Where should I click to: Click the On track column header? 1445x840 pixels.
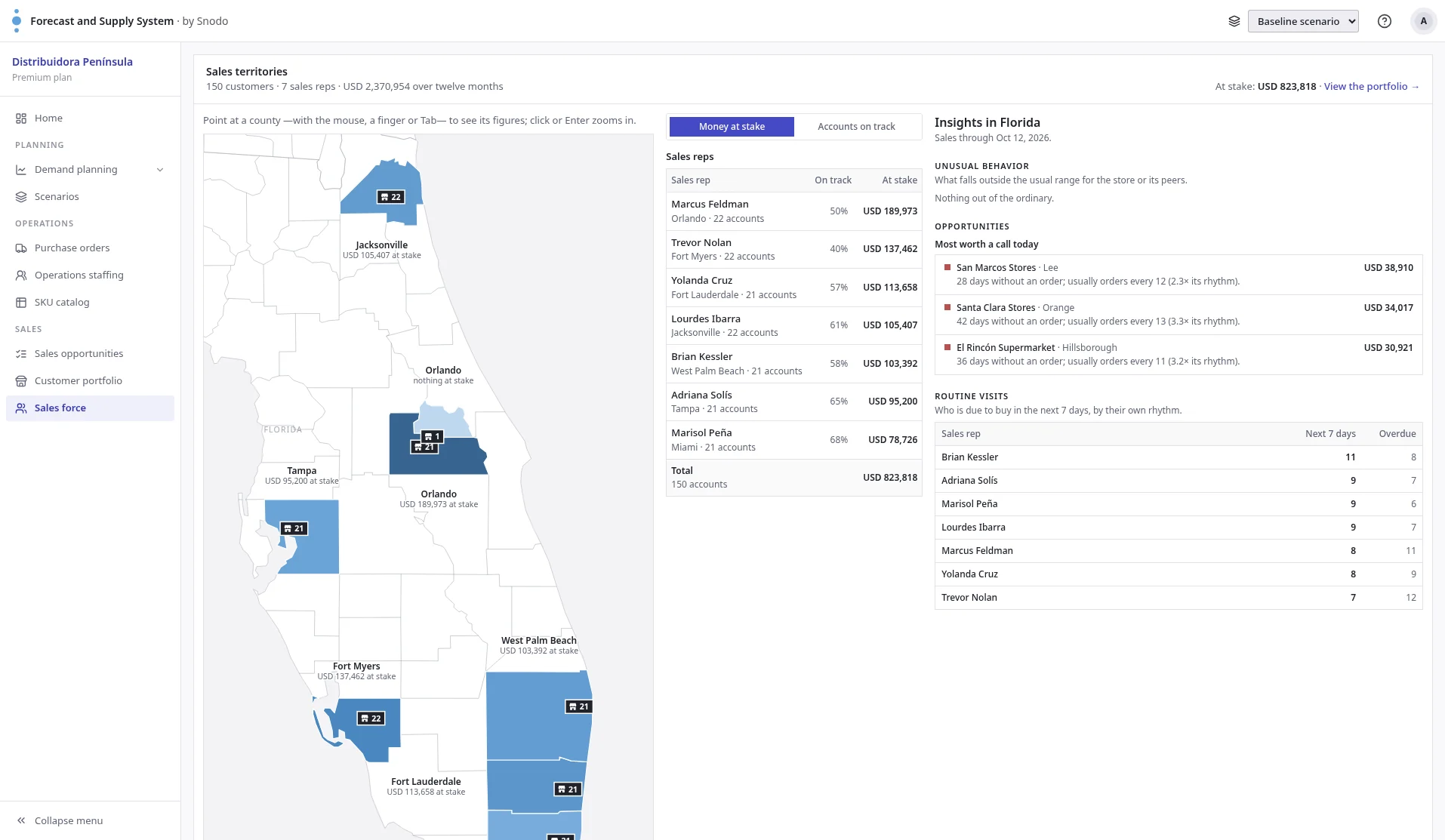[833, 180]
